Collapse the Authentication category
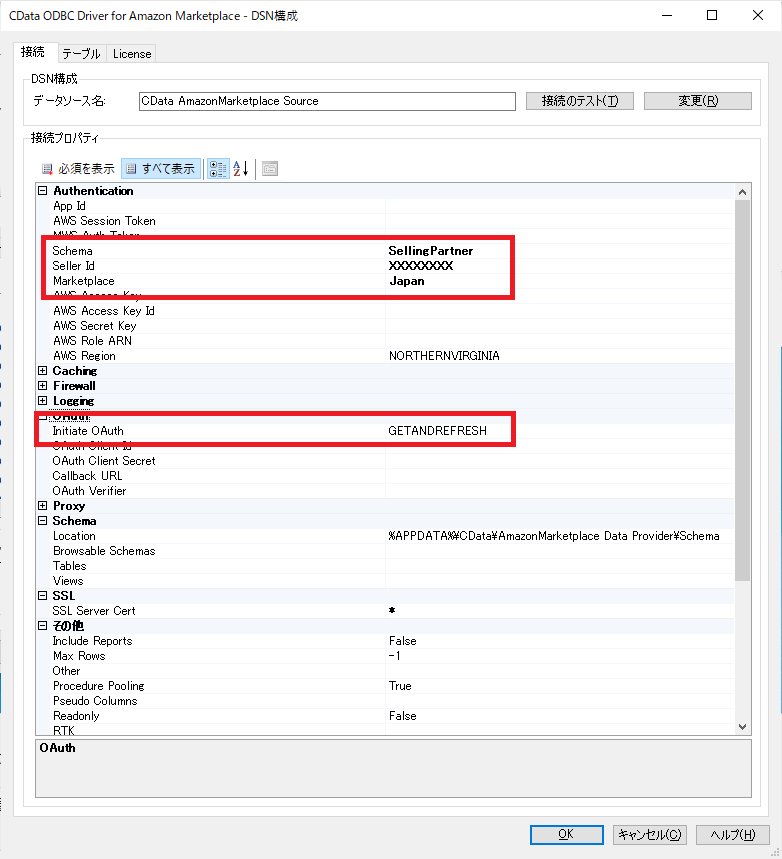The width and height of the screenshot is (782, 859). click(42, 191)
